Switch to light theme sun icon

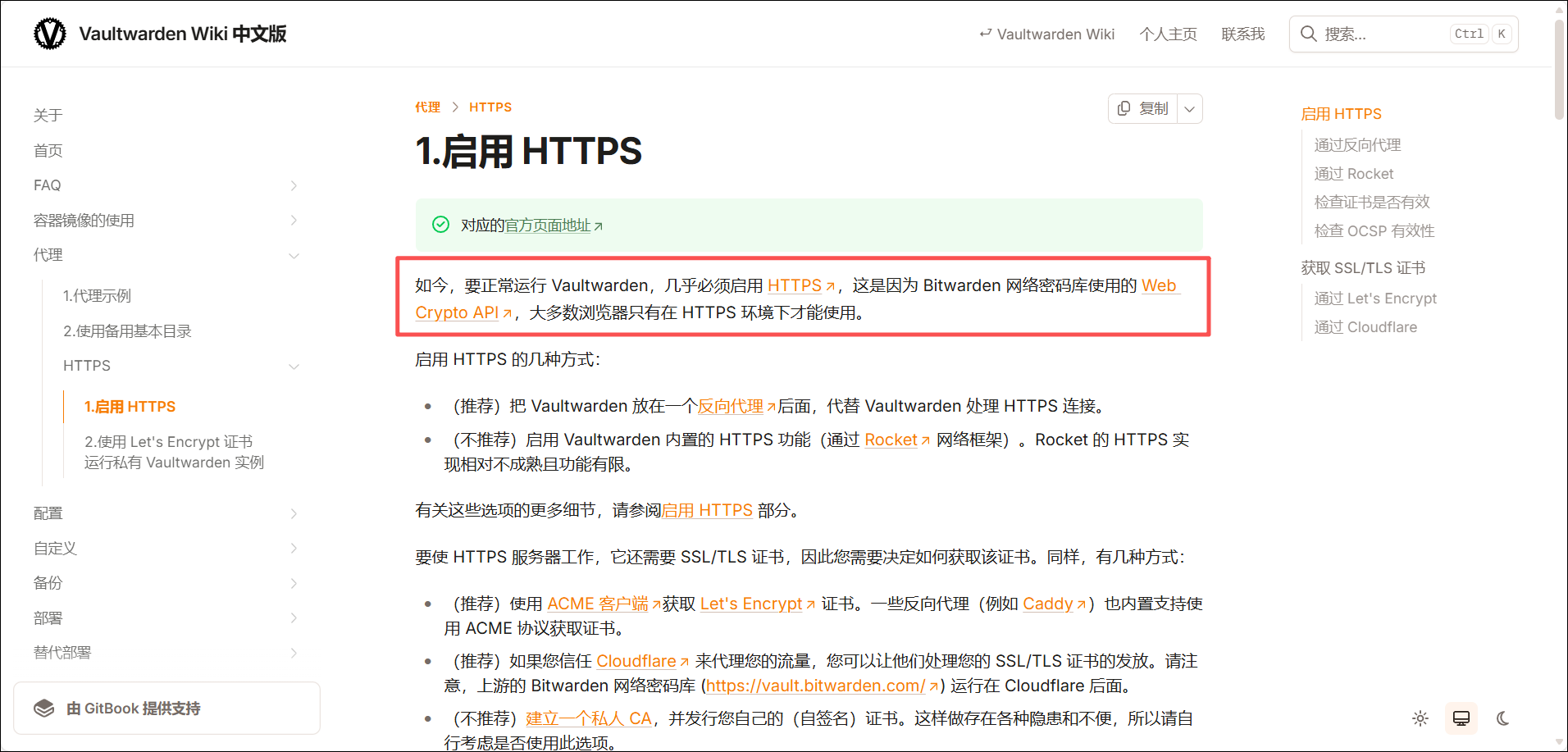click(1420, 718)
